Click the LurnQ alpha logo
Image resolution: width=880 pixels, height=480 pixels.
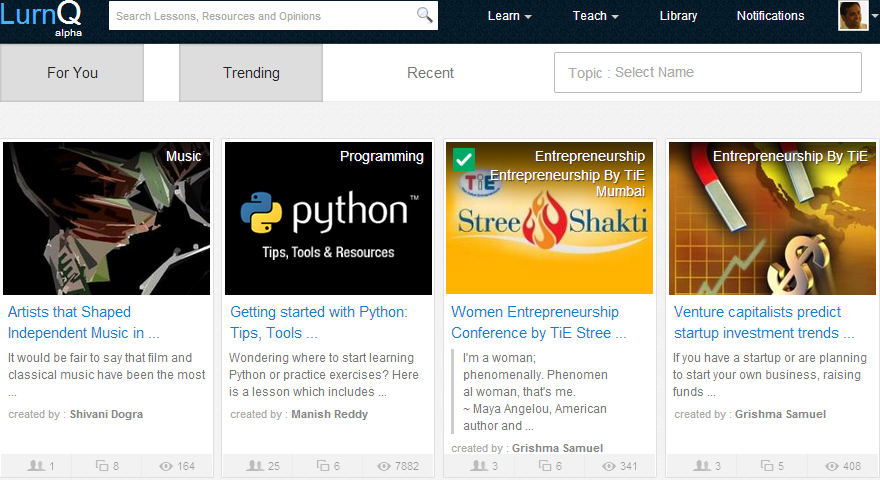41,19
